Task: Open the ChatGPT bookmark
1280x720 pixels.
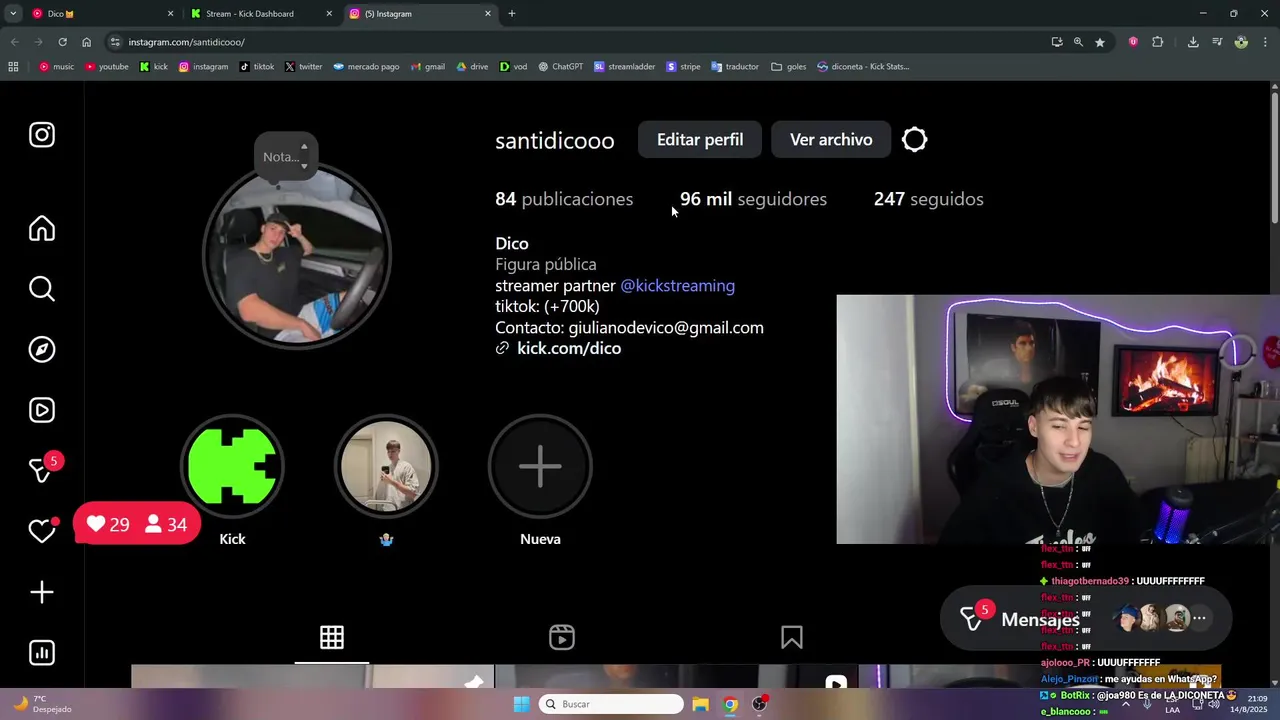Action: (560, 67)
